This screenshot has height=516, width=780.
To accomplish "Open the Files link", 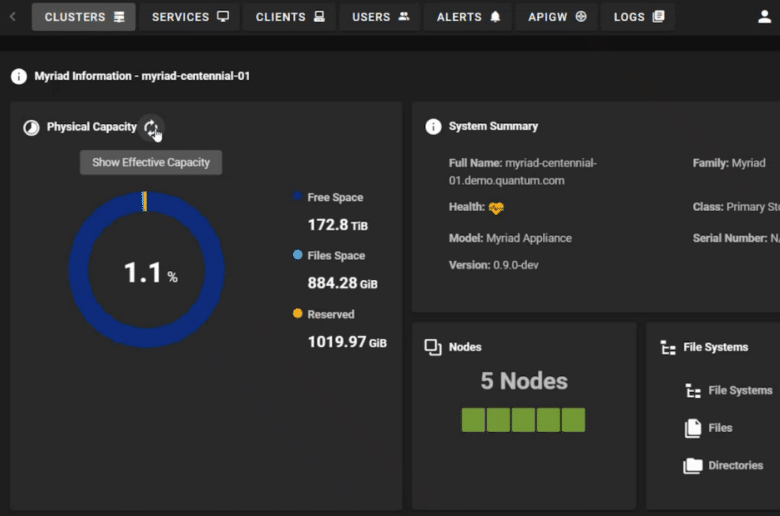I will (x=720, y=428).
